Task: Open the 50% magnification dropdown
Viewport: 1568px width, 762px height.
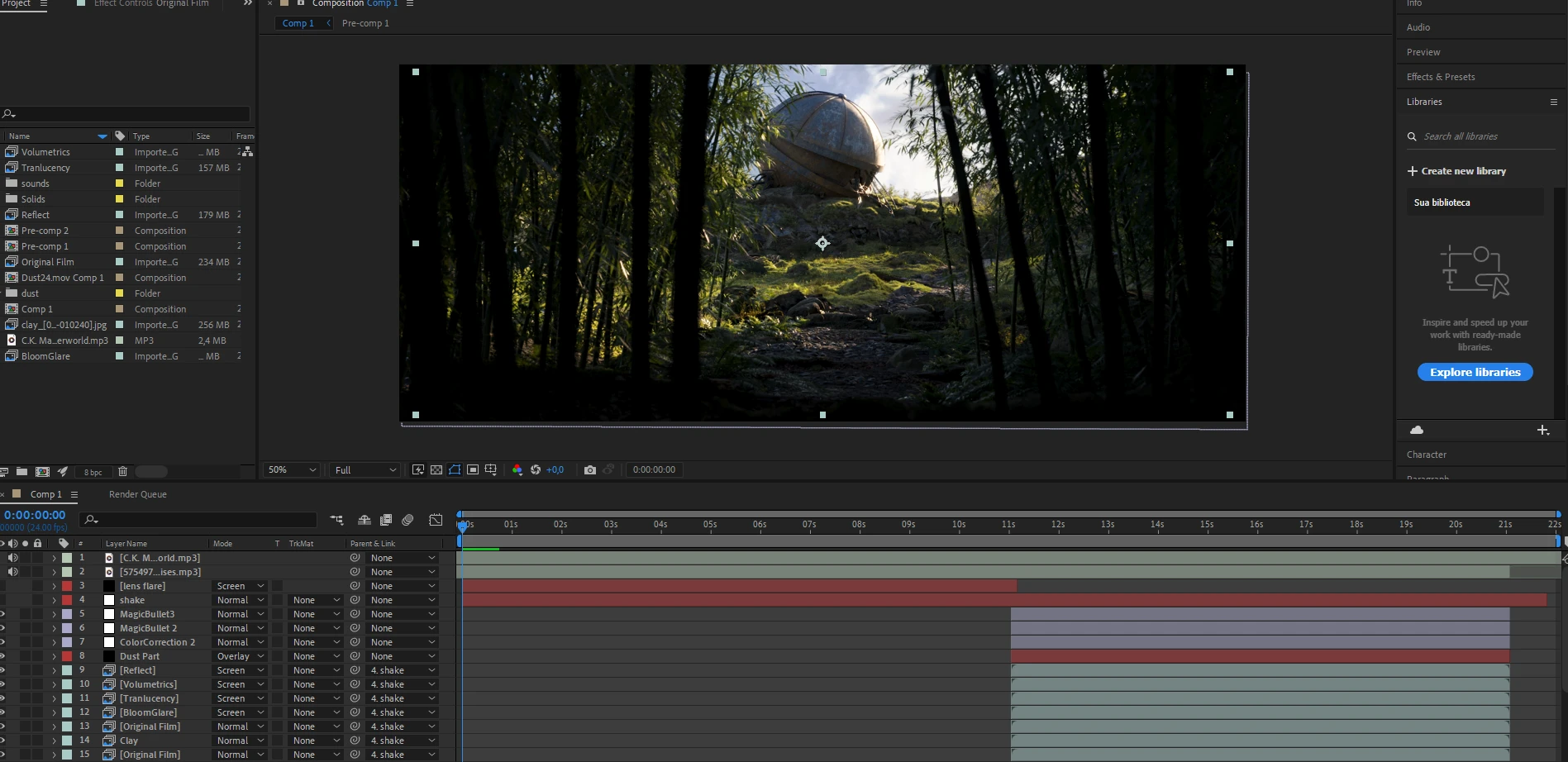Action: coord(291,469)
